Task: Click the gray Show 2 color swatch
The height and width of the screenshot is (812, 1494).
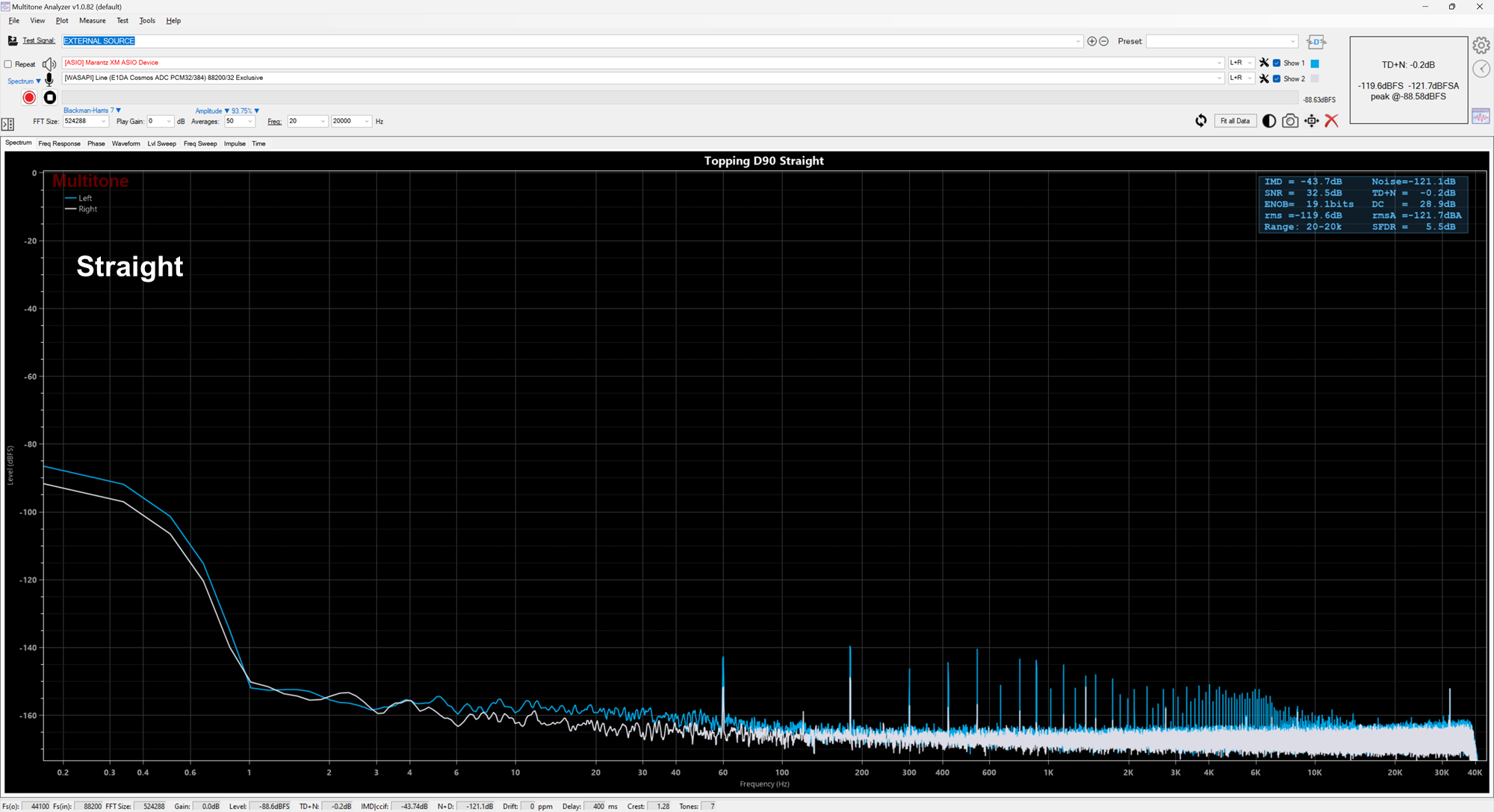Action: (1315, 78)
